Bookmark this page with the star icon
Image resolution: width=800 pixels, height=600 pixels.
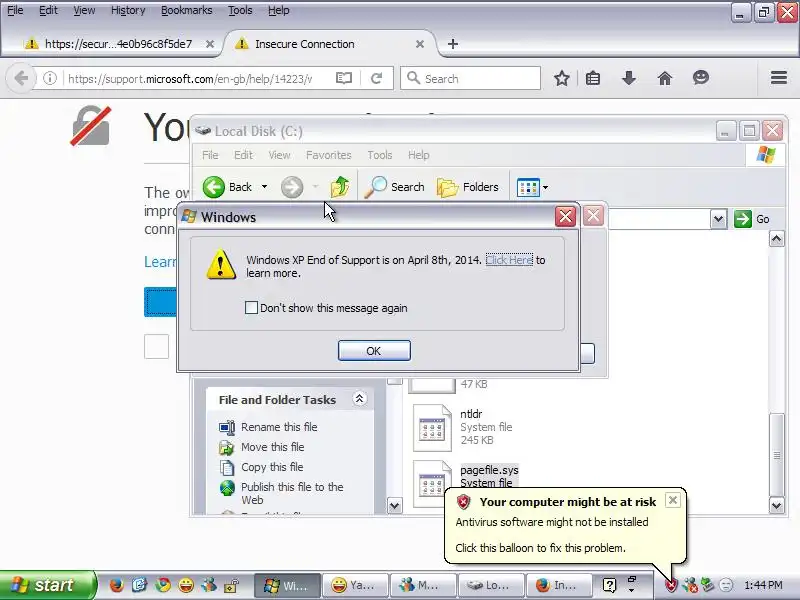point(562,78)
